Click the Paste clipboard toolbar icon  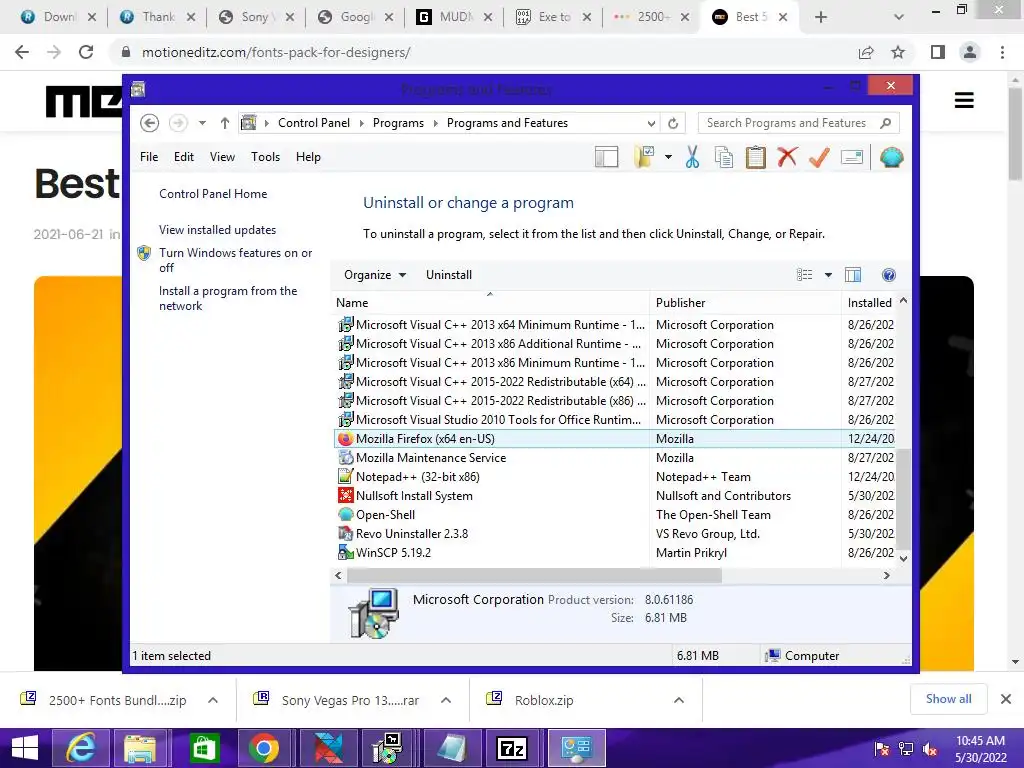[x=756, y=157]
